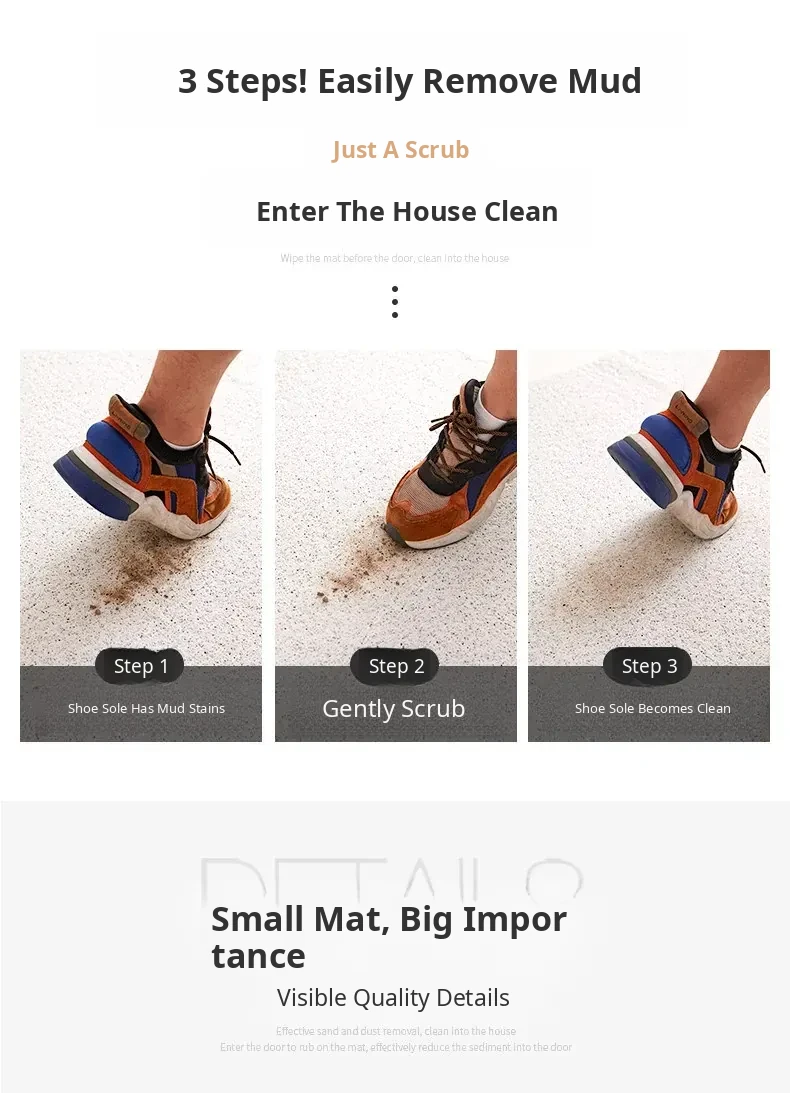Click the 'Effective sand and dust removal' line
790x1093 pixels.
(396, 1031)
